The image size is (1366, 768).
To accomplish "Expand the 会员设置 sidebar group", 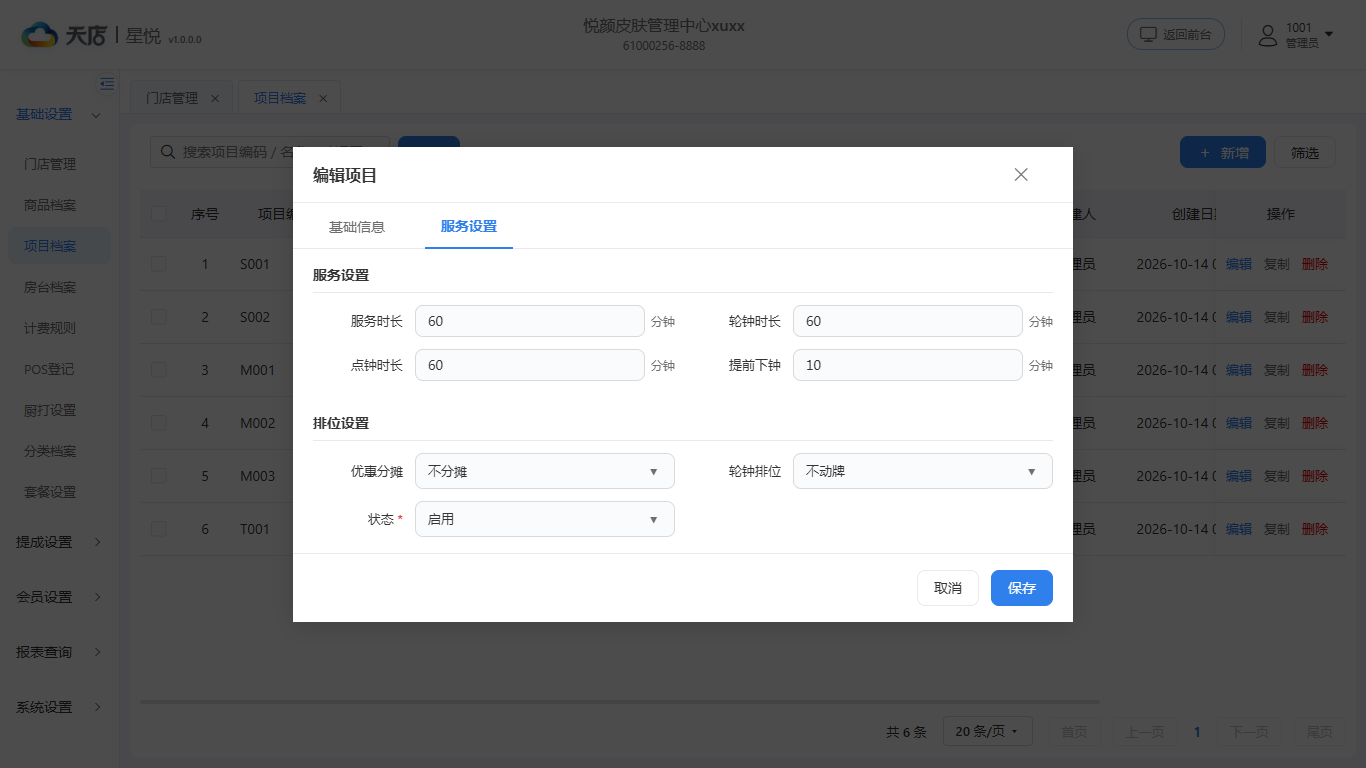I will coord(59,597).
